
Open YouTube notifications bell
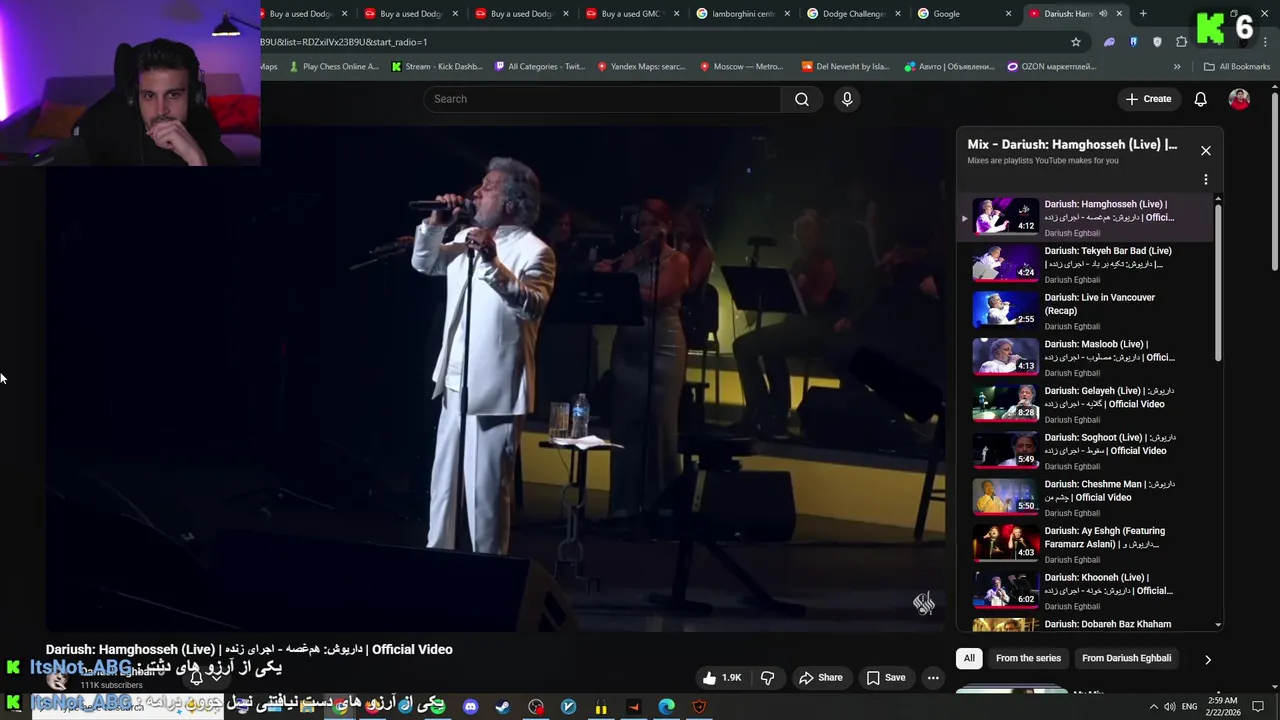tap(1200, 99)
